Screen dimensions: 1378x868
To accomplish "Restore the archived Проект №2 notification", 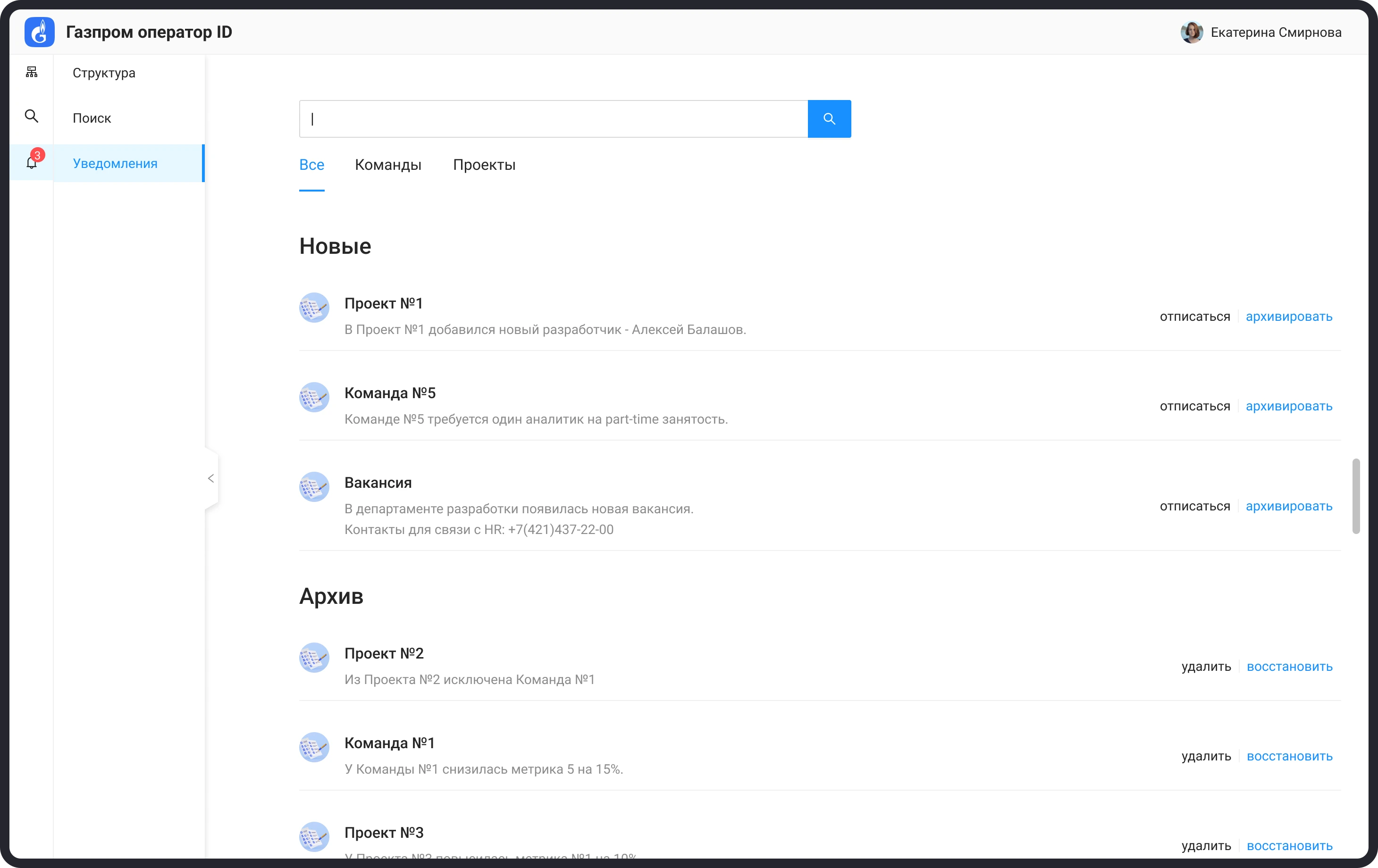I will click(x=1289, y=667).
